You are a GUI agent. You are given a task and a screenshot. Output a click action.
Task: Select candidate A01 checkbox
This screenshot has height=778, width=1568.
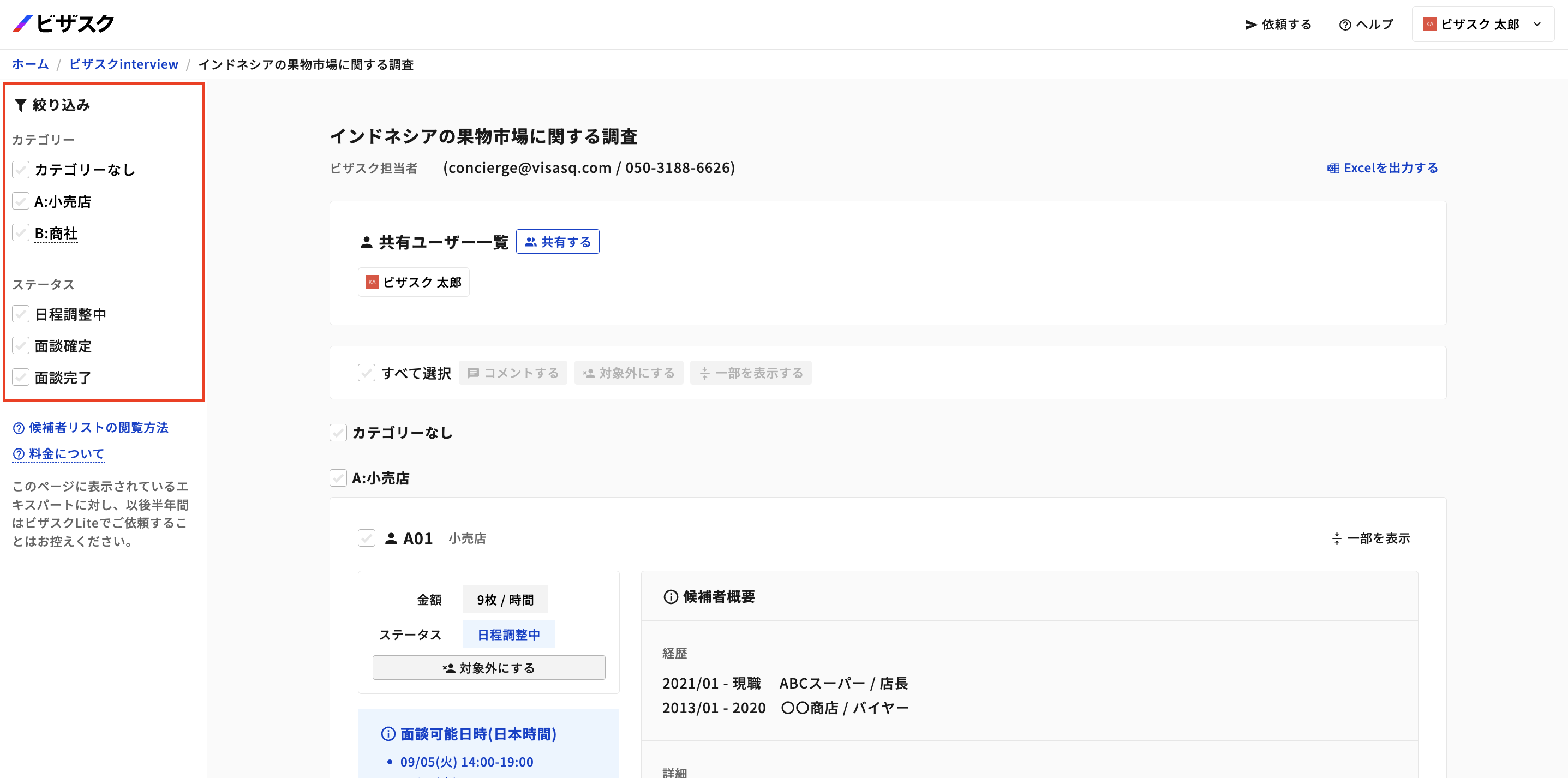367,538
